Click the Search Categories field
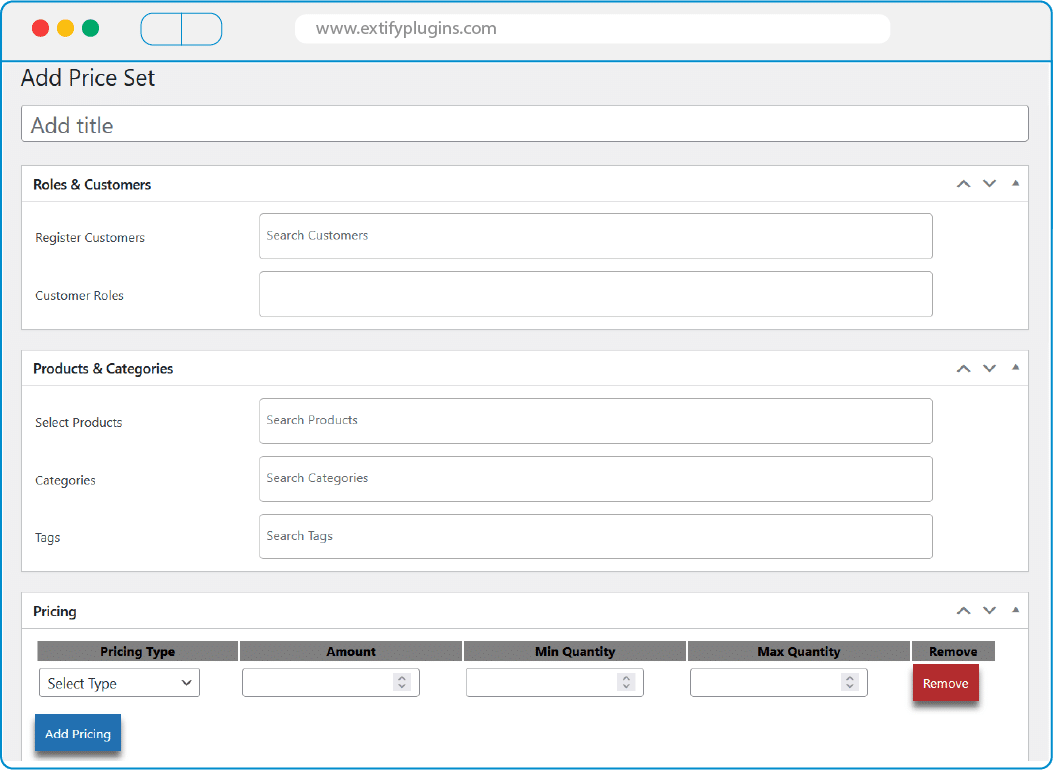Viewport: 1053px width, 770px height. 595,479
